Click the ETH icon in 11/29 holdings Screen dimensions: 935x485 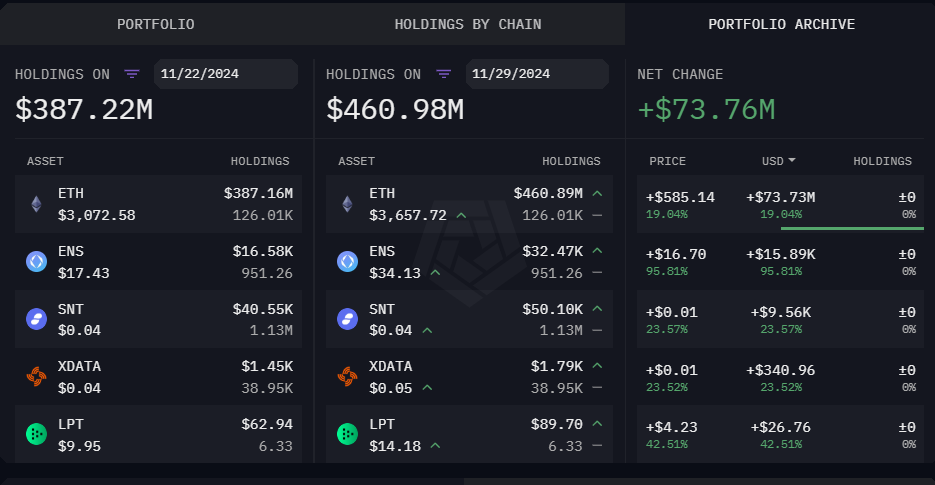pos(347,204)
